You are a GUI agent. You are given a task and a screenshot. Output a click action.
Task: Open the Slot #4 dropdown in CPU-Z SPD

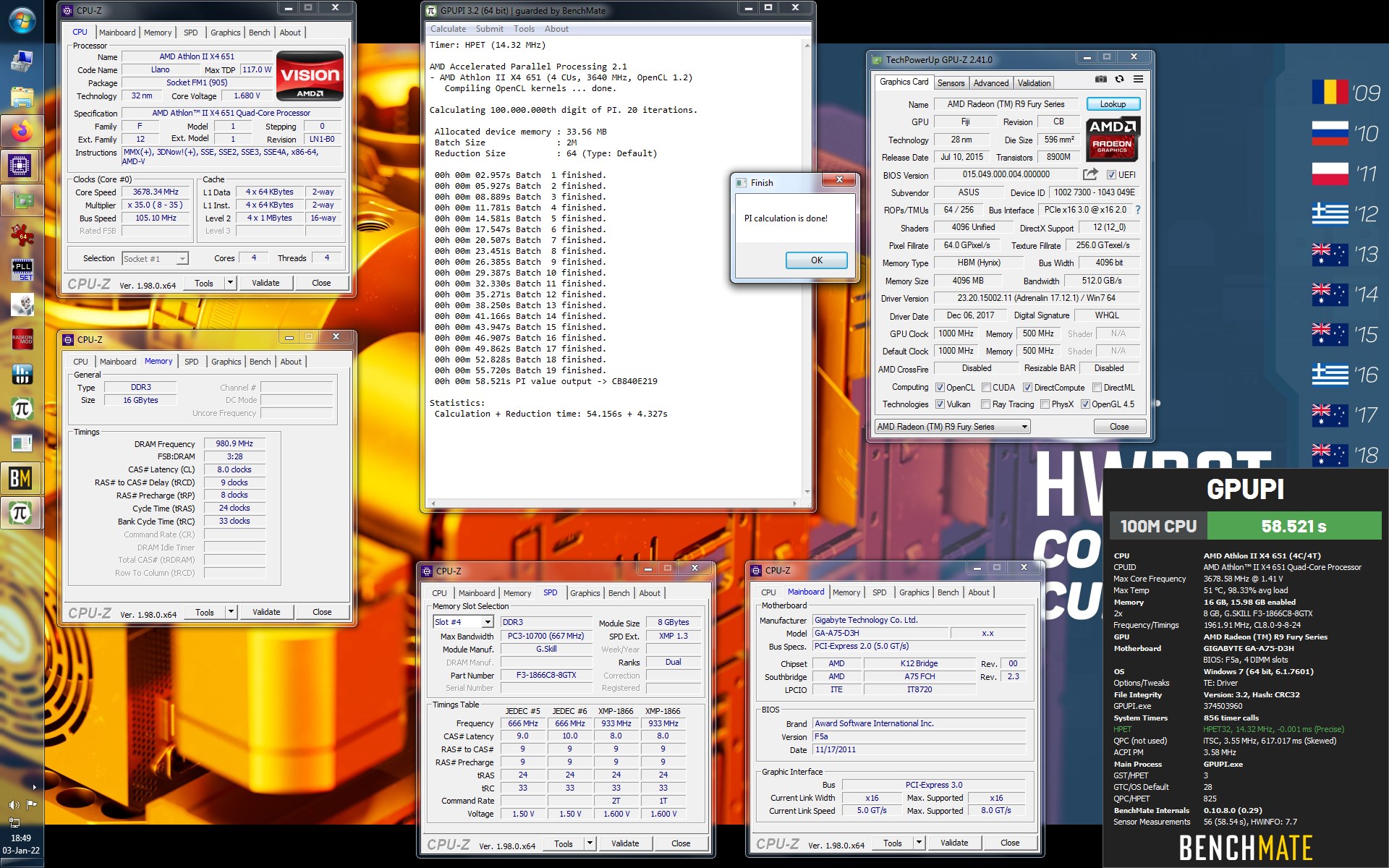tap(463, 622)
